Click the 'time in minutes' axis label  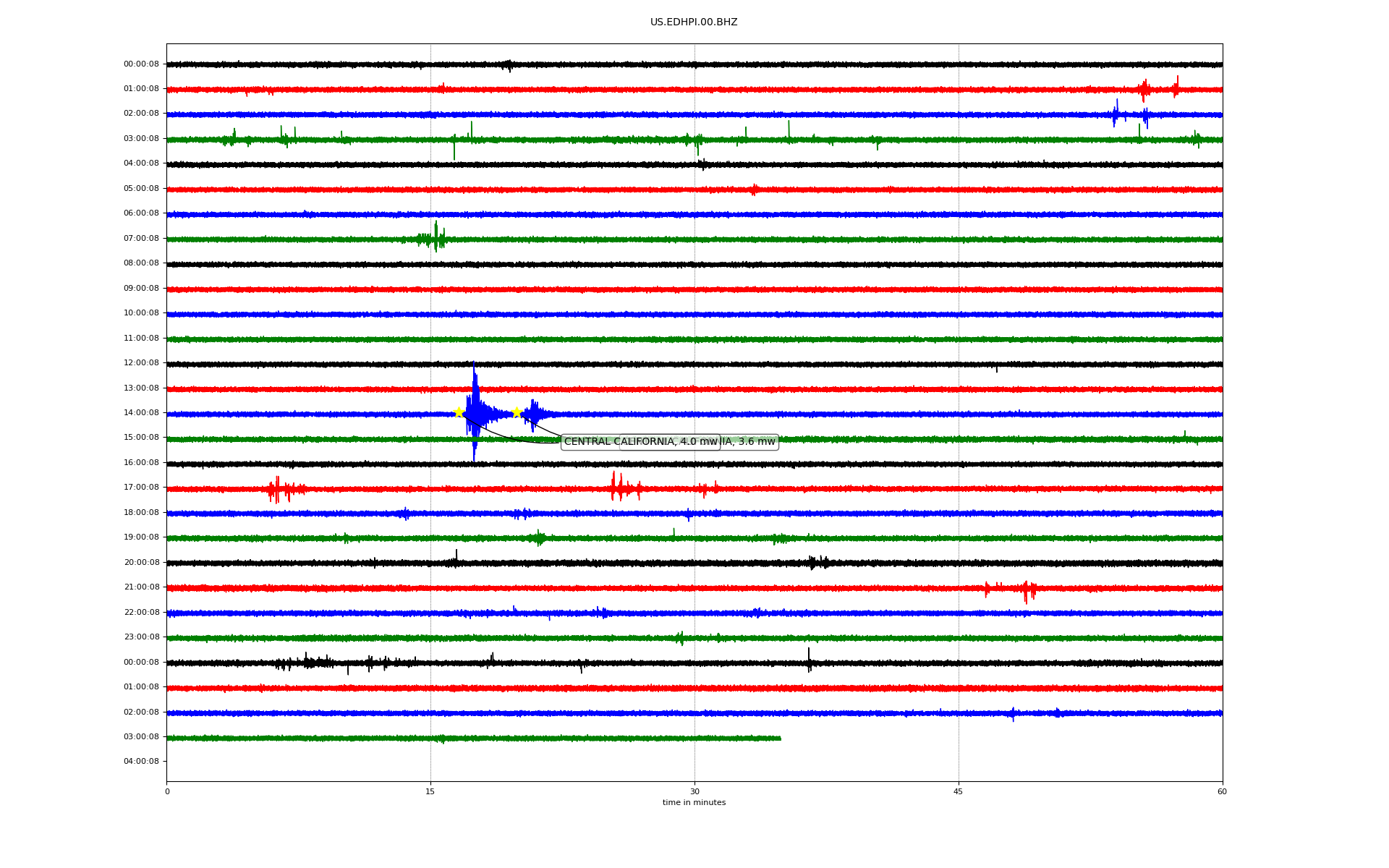click(694, 803)
